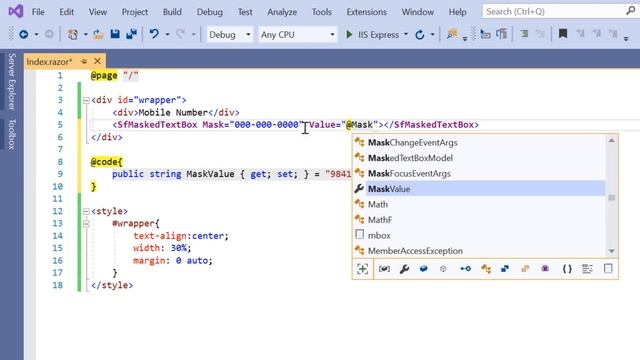Filter IntelliSense by interfaces connector icon
This screenshot has height=360, width=640.
(465, 269)
